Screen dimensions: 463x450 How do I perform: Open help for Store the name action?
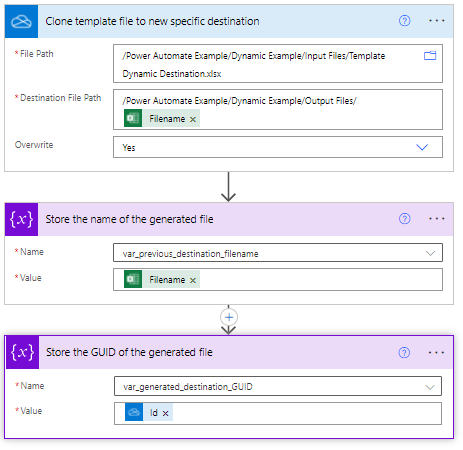pyautogui.click(x=404, y=219)
